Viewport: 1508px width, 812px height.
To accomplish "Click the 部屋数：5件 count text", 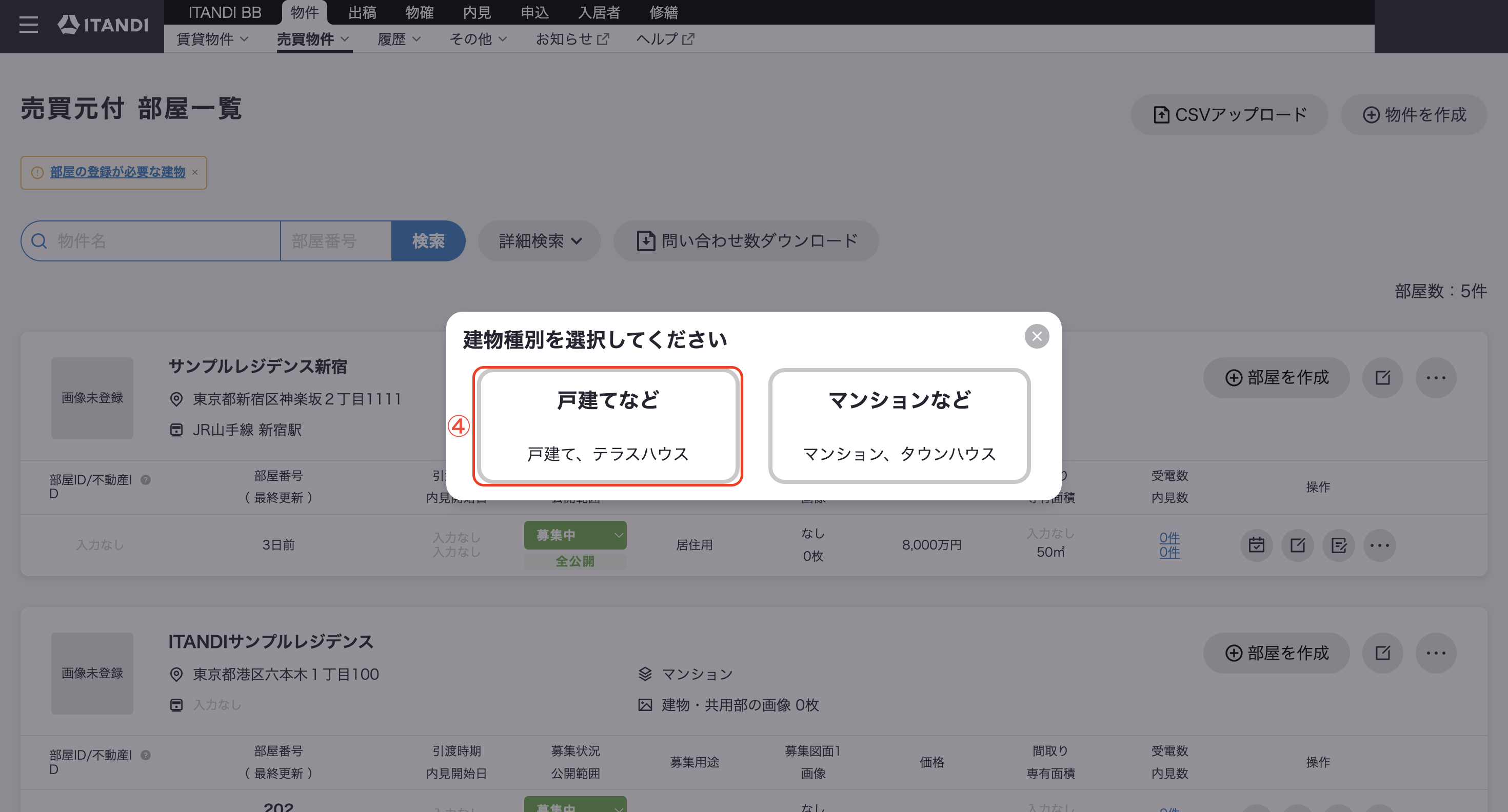I will pos(1440,291).
